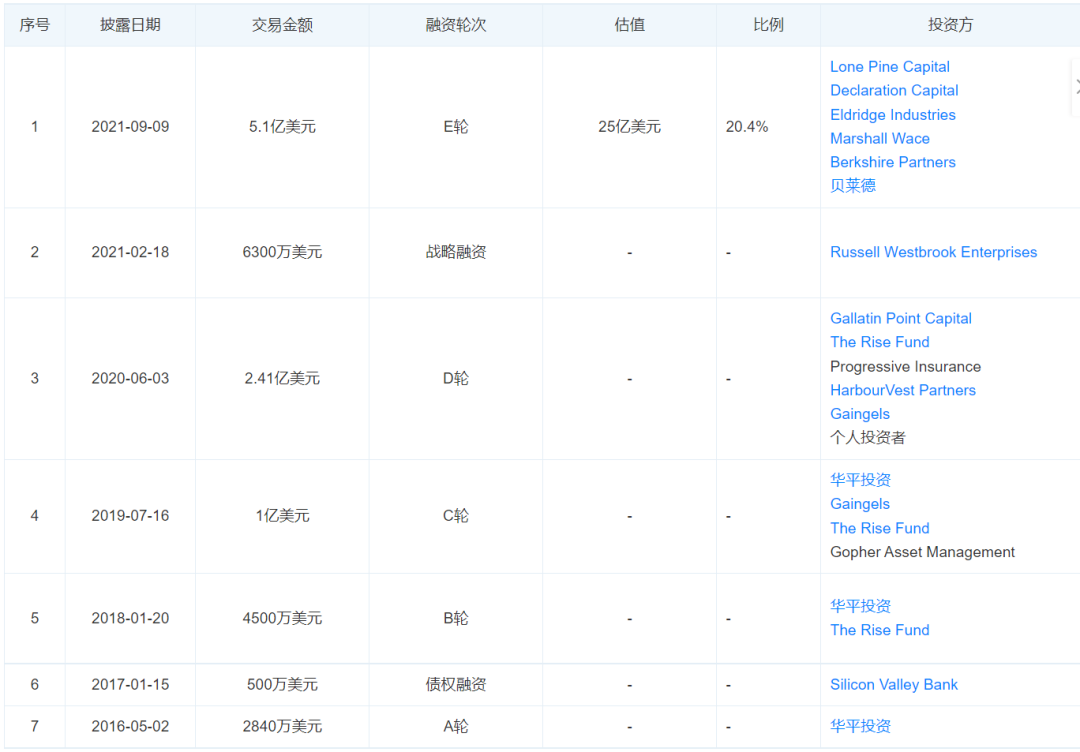Select the amount 1亿美元
The image size is (1080, 752).
[x=282, y=515]
